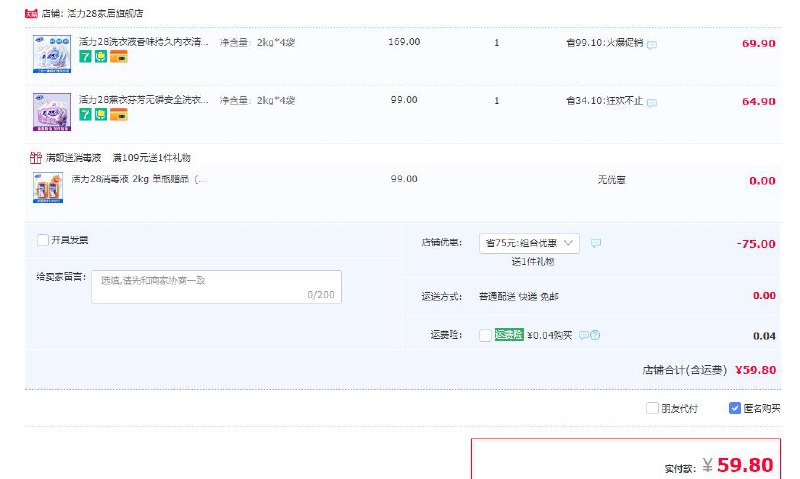Click the gift subtotal 0.00
Image resolution: width=800 pixels, height=479 pixels.
click(762, 181)
